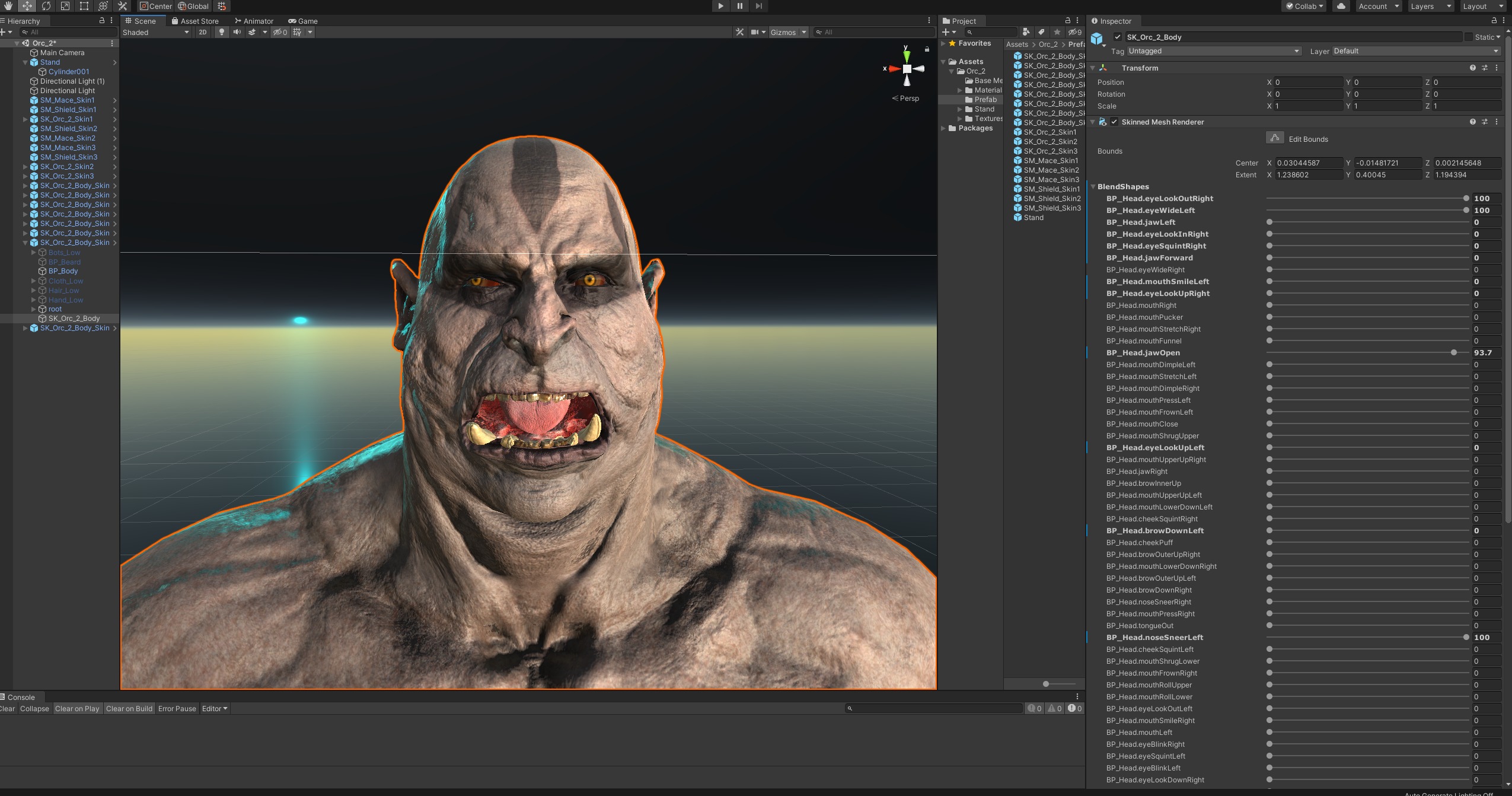Open the Tag dropdown showing Untagged
This screenshot has height=796, width=1512.
tap(1214, 51)
